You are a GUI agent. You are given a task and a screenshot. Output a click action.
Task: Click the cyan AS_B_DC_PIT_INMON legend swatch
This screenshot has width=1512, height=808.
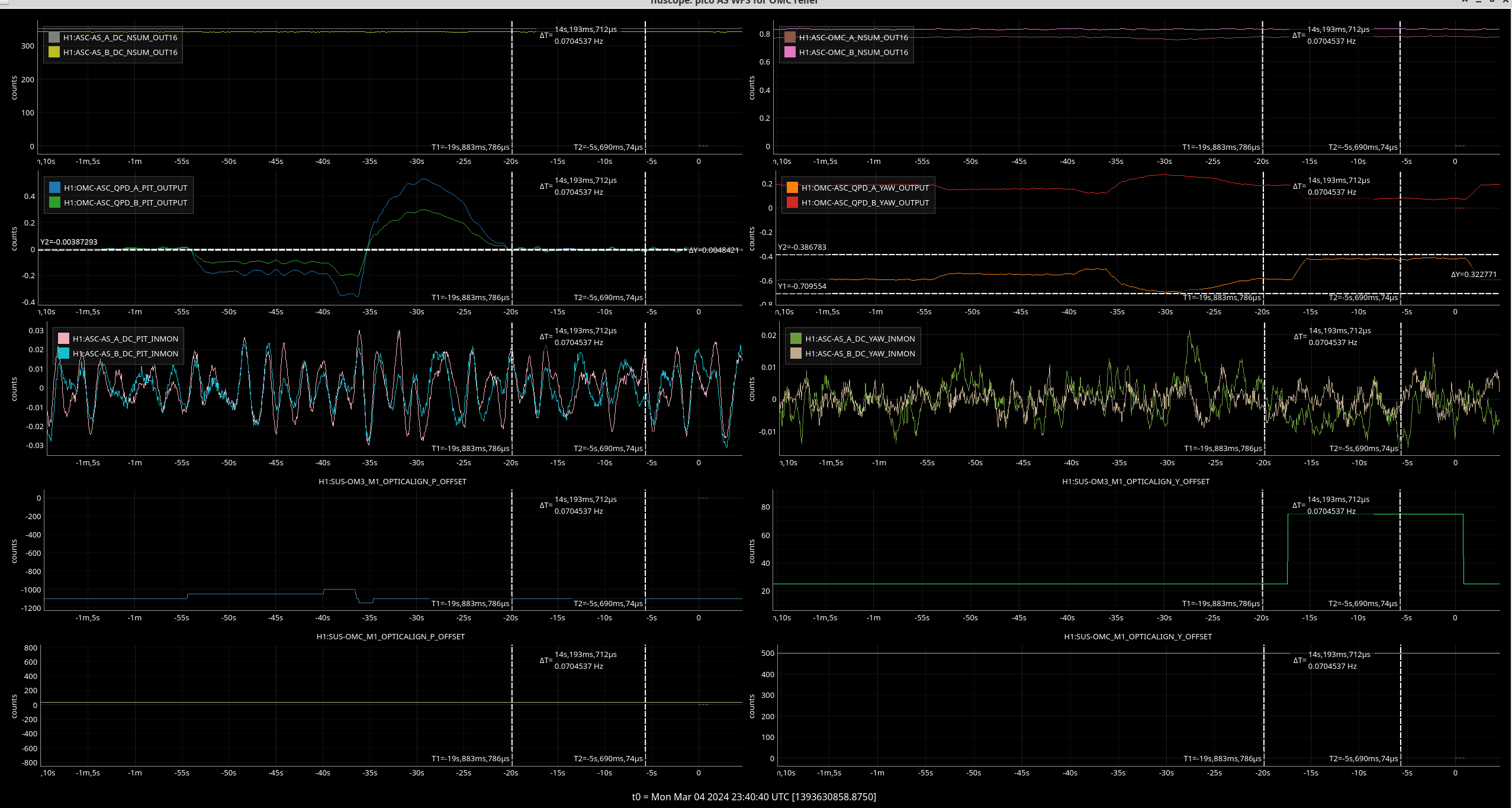pyautogui.click(x=63, y=353)
